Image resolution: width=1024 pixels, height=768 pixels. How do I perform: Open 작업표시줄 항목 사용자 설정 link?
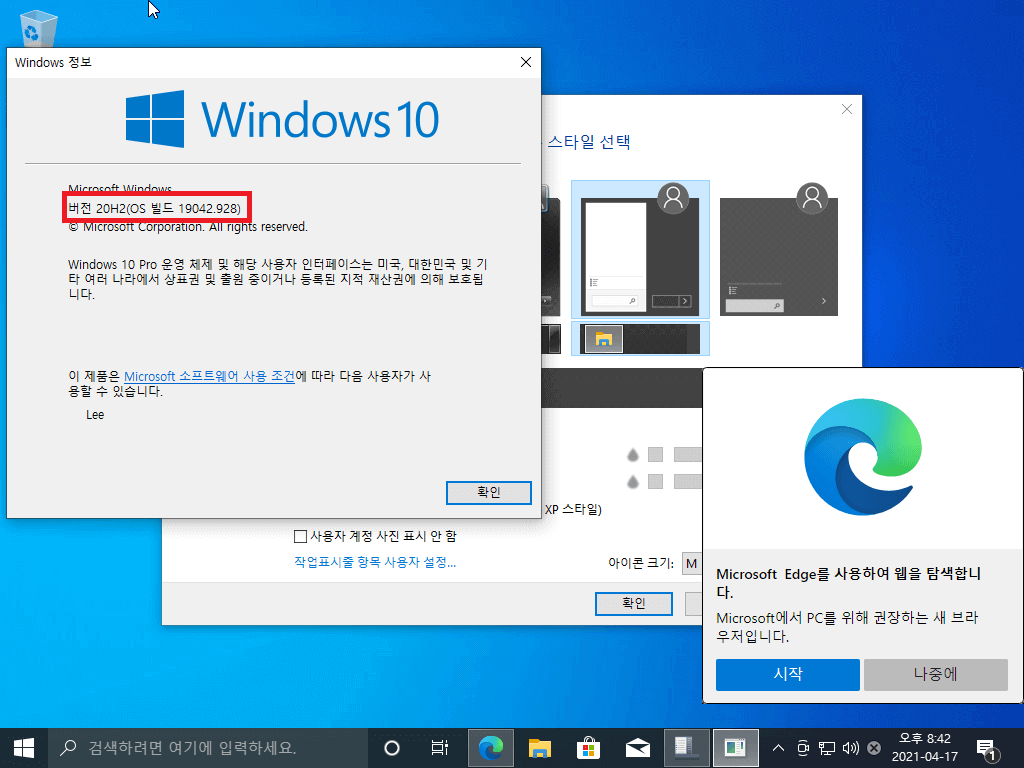(375, 562)
